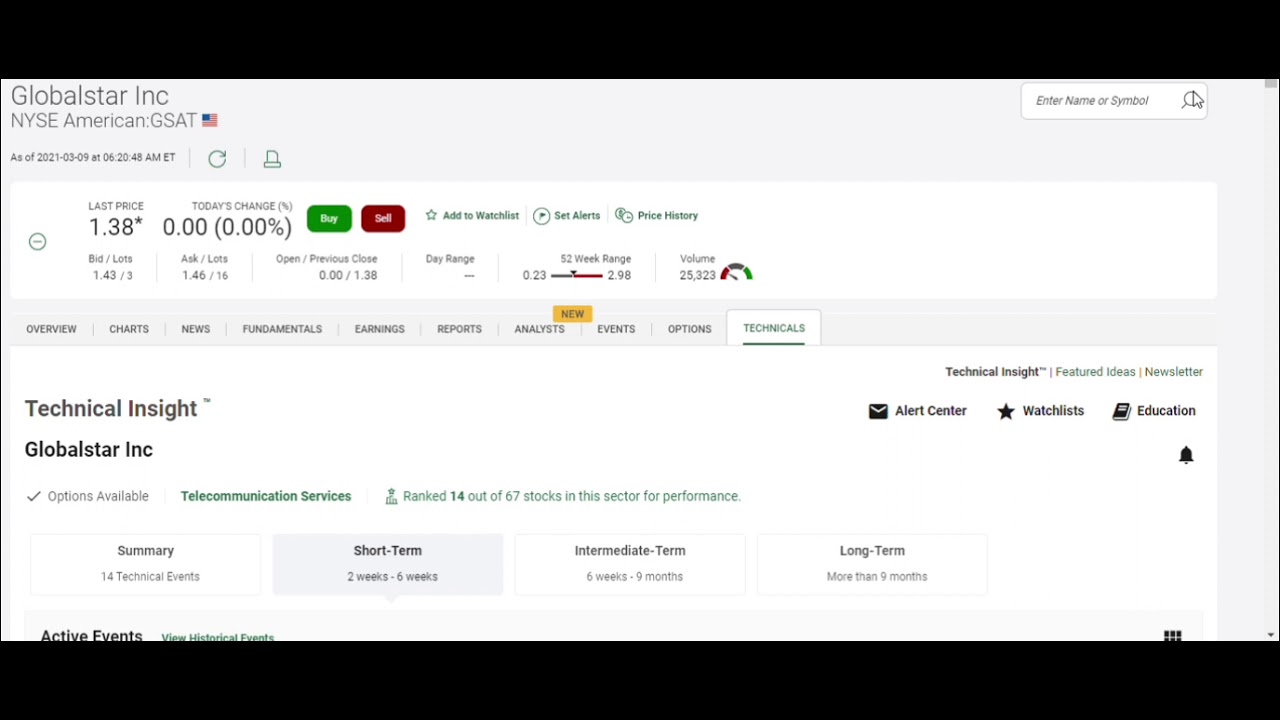1280x720 pixels.
Task: Open the Earnings tab
Action: click(380, 329)
